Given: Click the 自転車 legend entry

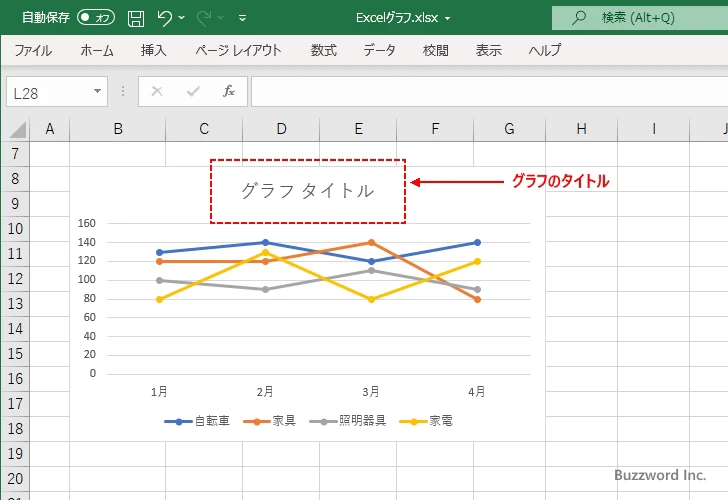Looking at the screenshot, I should pyautogui.click(x=197, y=421).
